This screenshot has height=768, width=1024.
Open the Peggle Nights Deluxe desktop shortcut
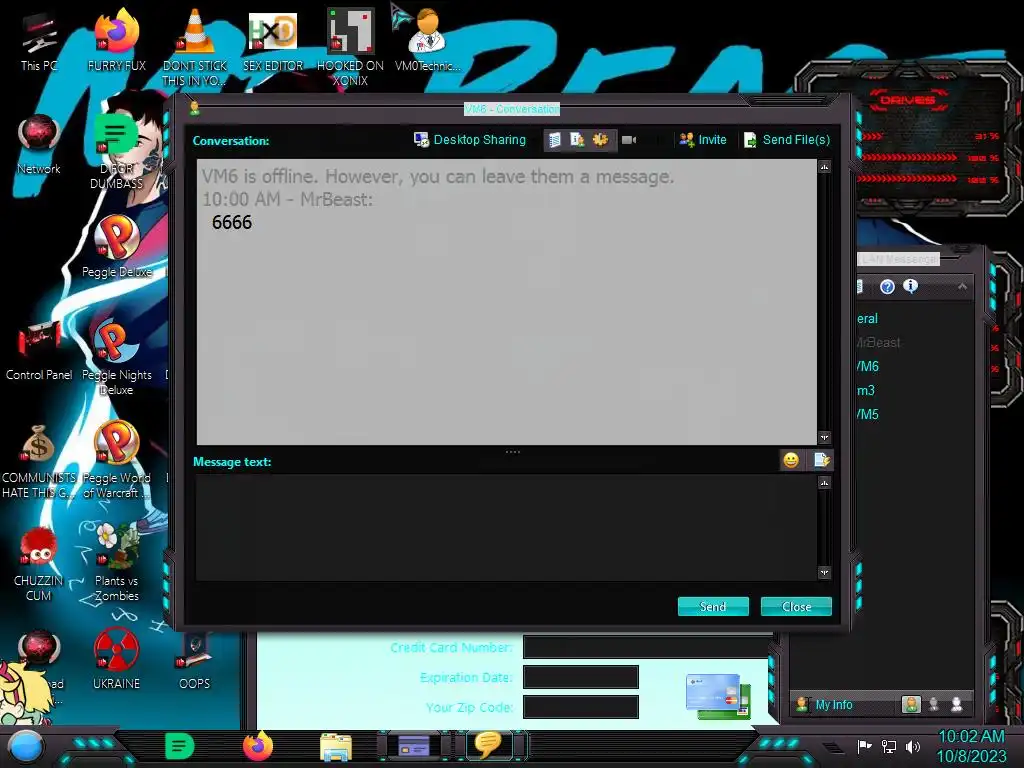(117, 358)
